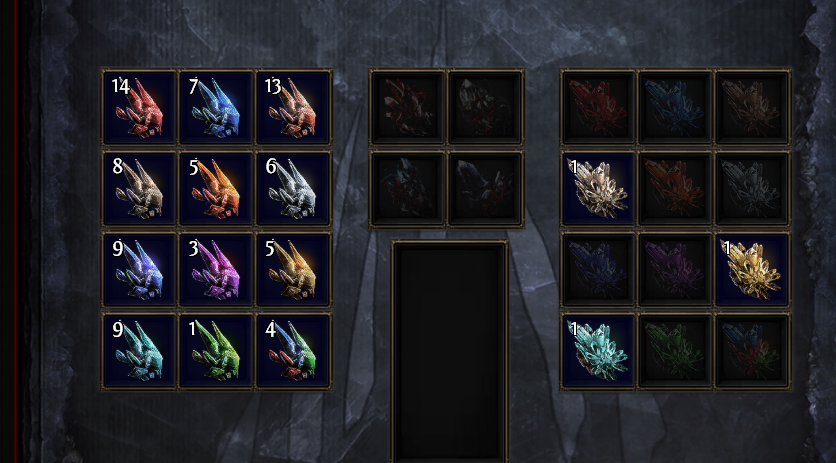Select the red crystal stack of 14
This screenshot has height=463, width=836.
[140, 107]
